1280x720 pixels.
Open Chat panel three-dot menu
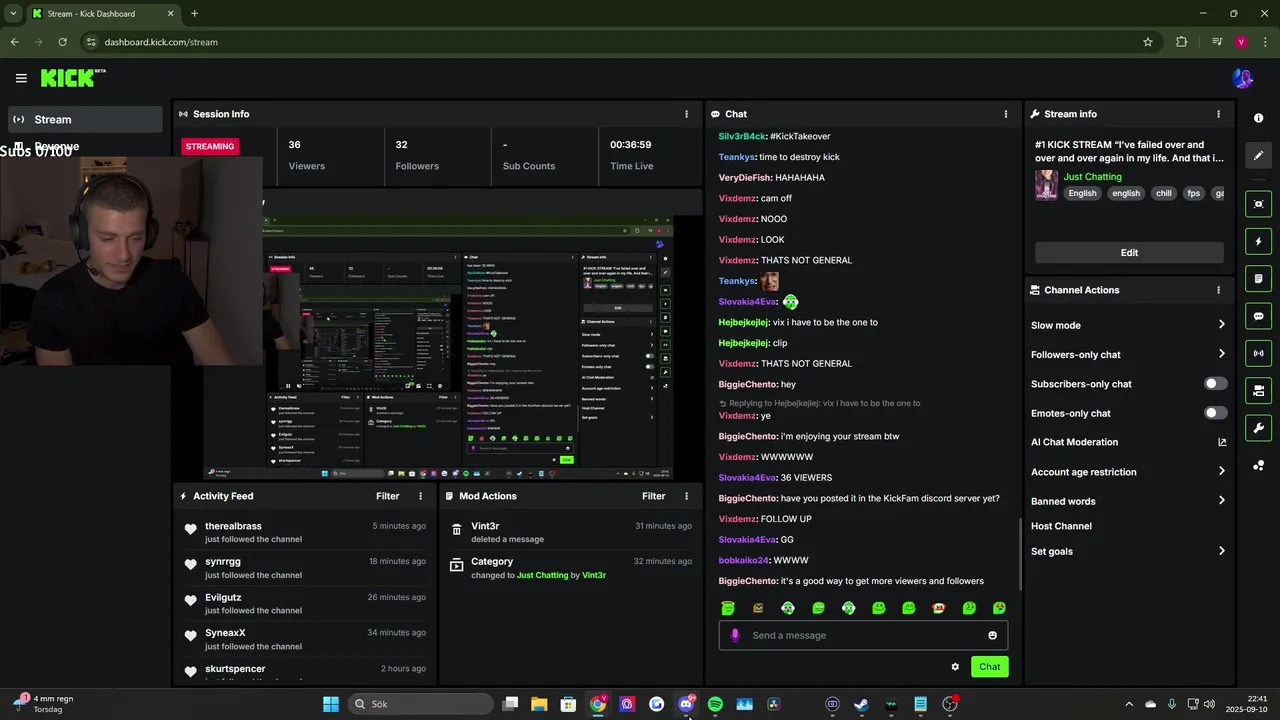[1006, 114]
